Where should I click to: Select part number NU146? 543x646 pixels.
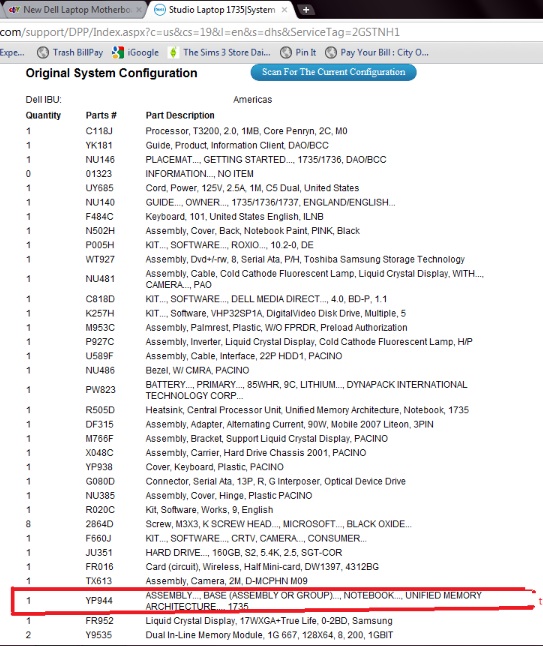100,159
